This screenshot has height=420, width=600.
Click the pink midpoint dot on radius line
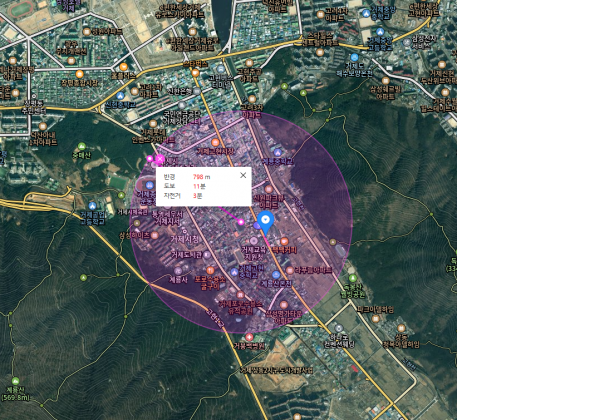coord(241,220)
